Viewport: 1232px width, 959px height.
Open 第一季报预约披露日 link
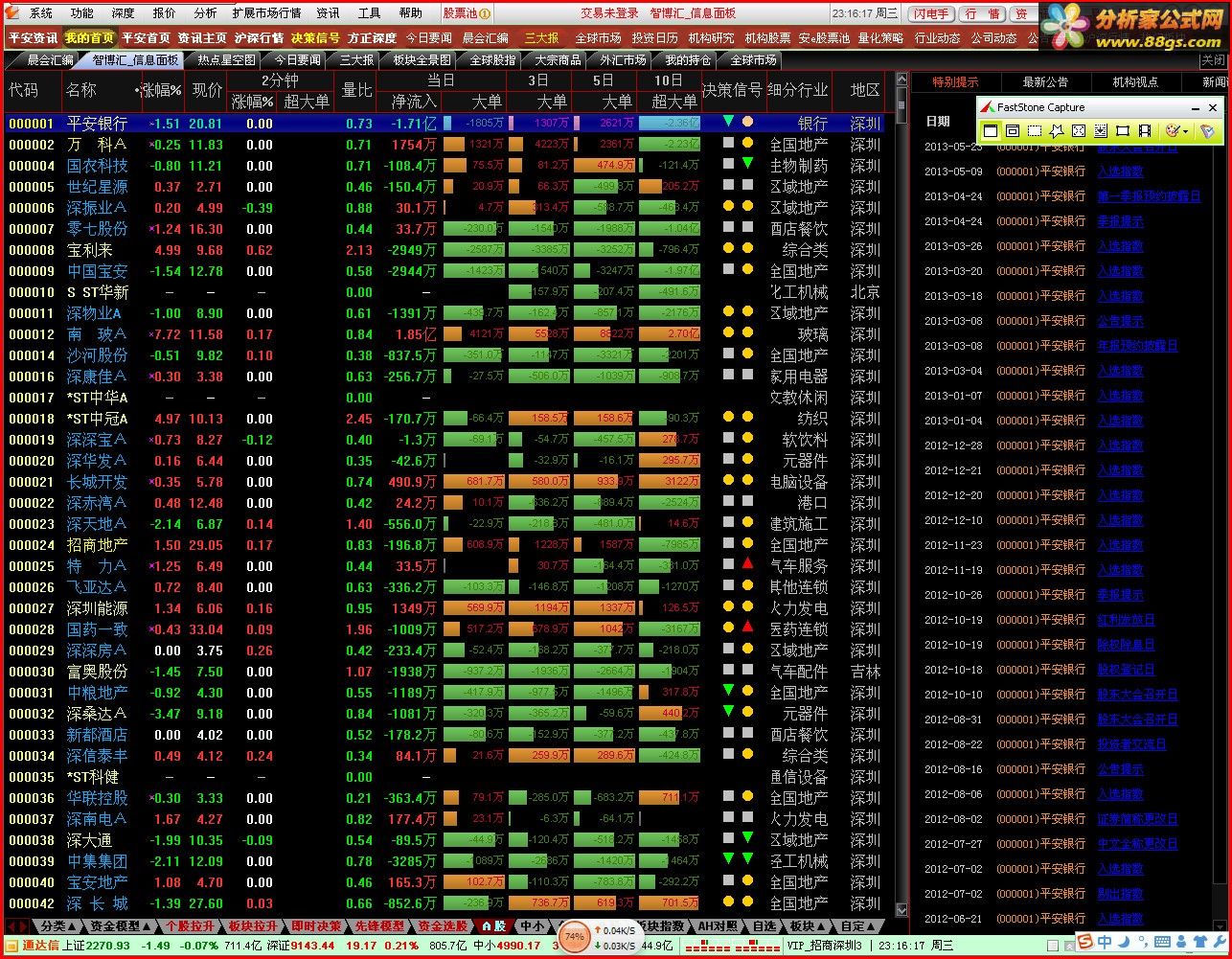click(1149, 196)
